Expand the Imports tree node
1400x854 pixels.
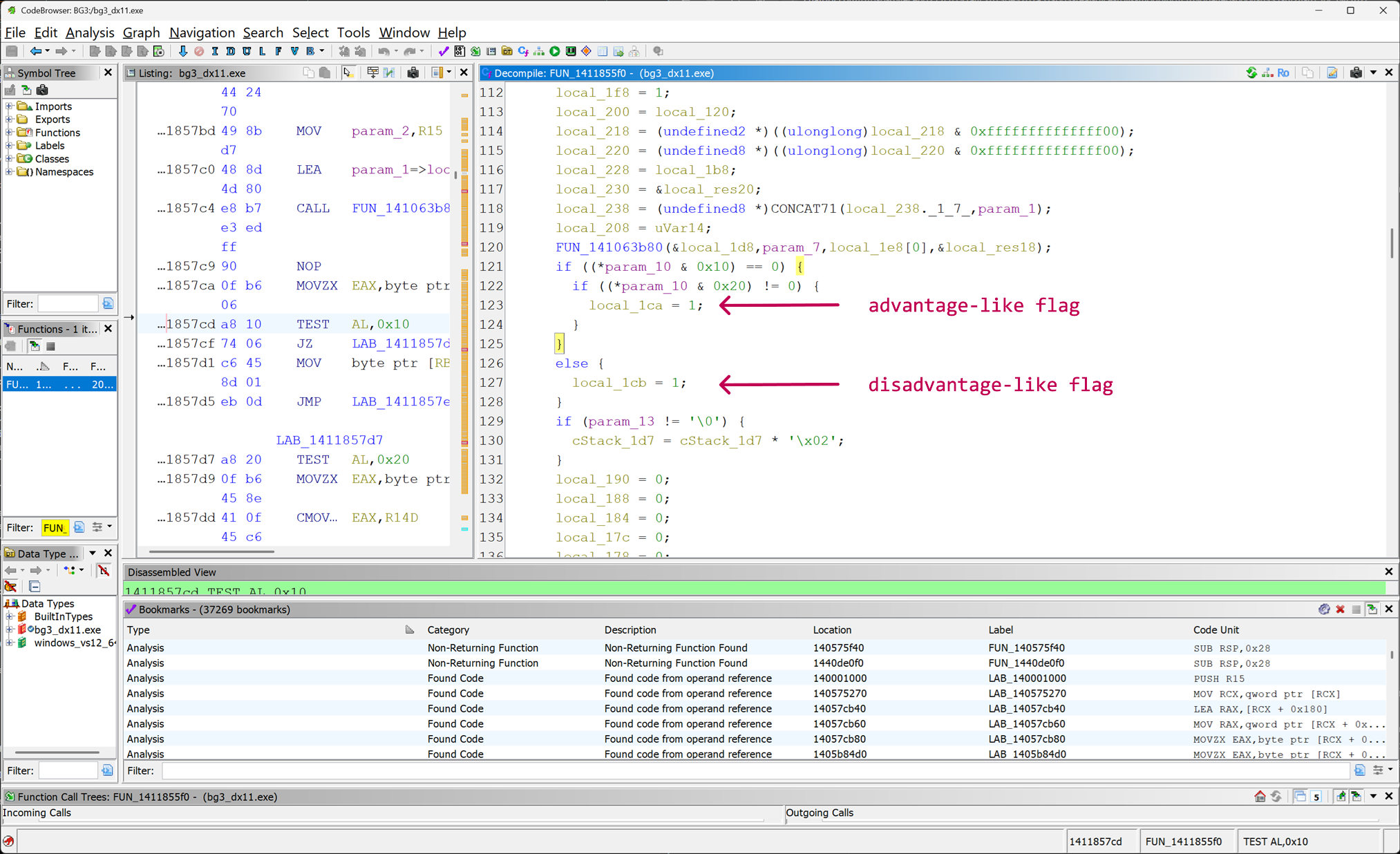pos(9,106)
